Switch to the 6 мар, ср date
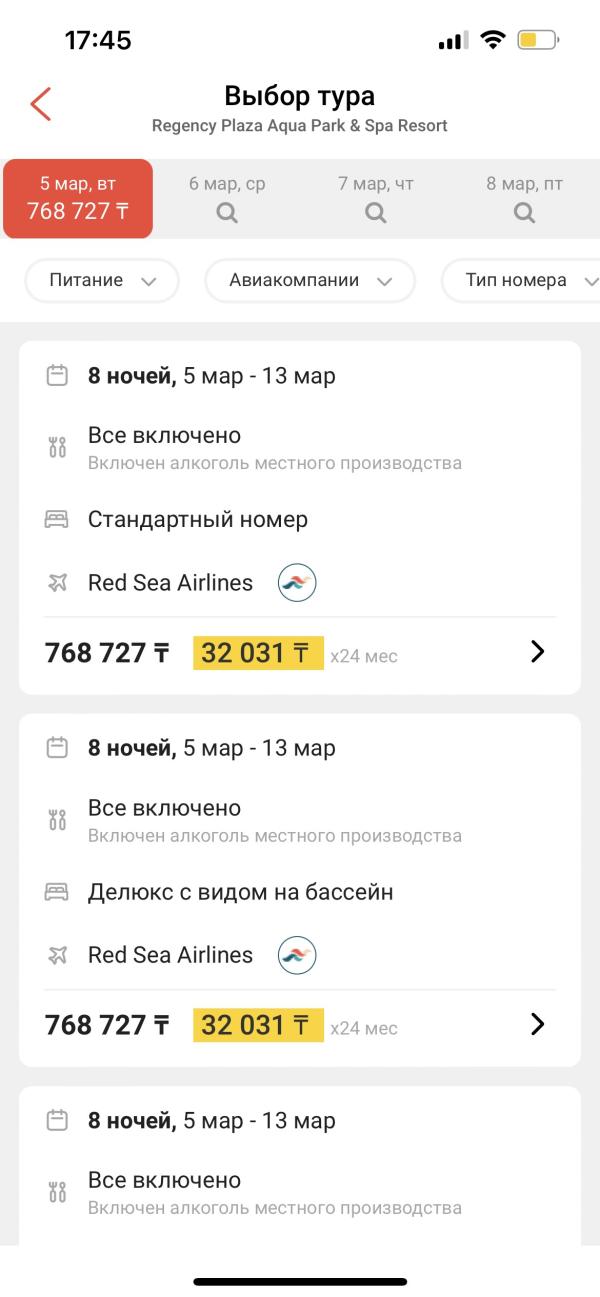 click(x=227, y=198)
